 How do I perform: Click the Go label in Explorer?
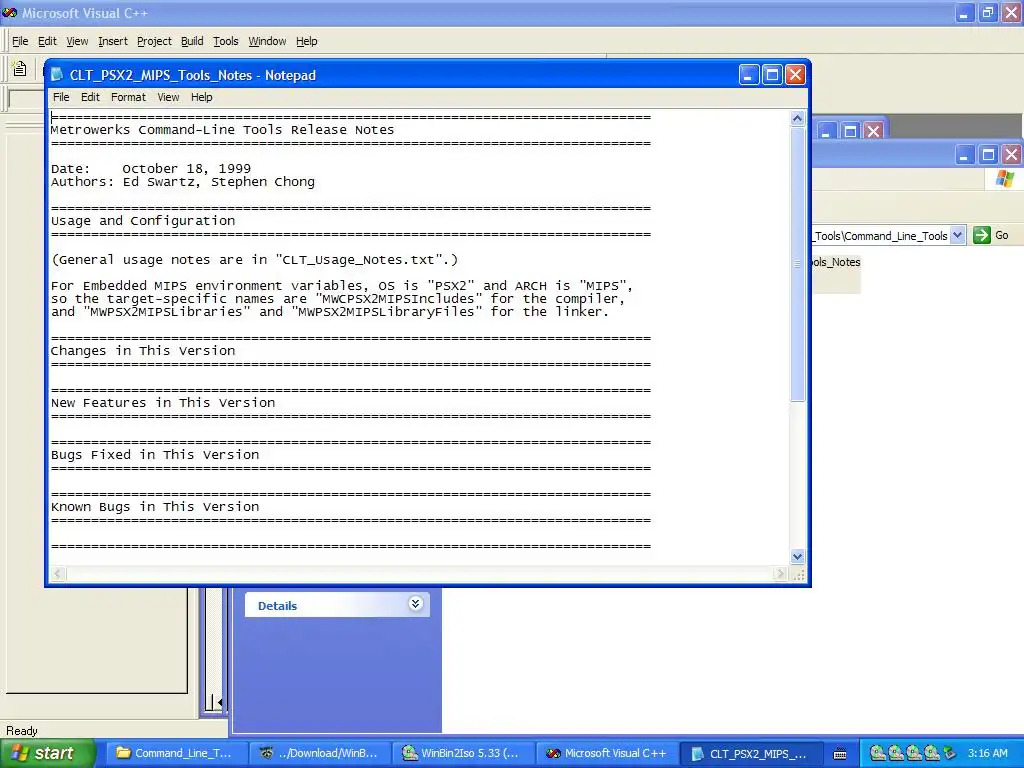click(1002, 235)
